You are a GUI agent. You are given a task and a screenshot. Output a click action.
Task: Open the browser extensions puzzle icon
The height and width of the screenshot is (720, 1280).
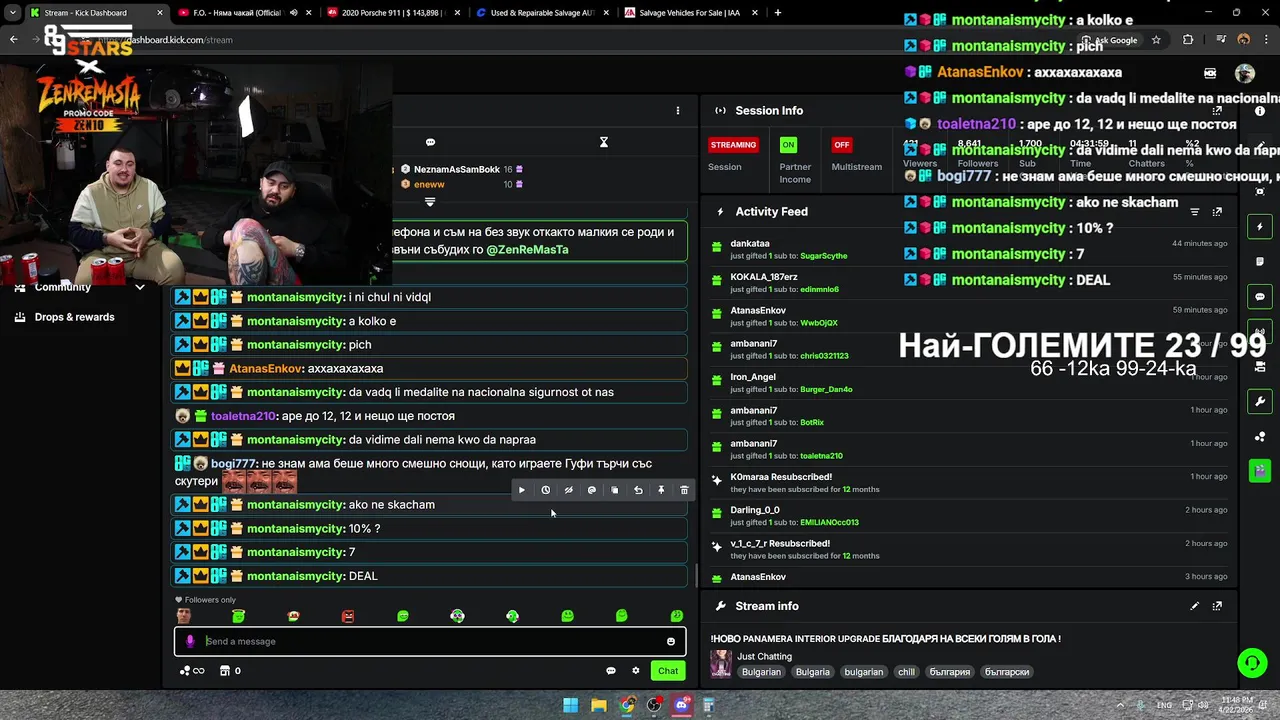(1188, 40)
